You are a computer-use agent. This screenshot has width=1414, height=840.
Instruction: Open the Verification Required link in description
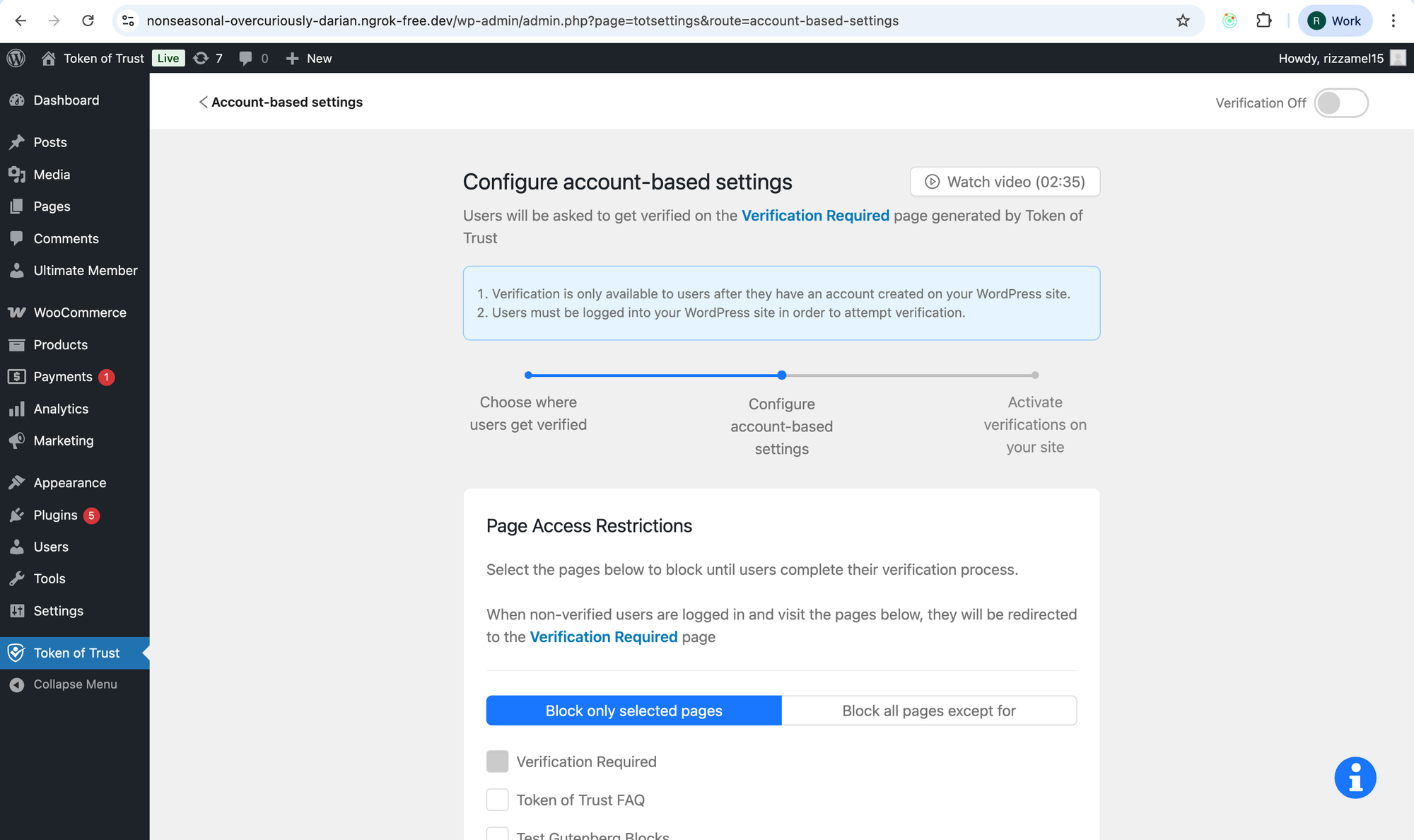pyautogui.click(x=815, y=216)
